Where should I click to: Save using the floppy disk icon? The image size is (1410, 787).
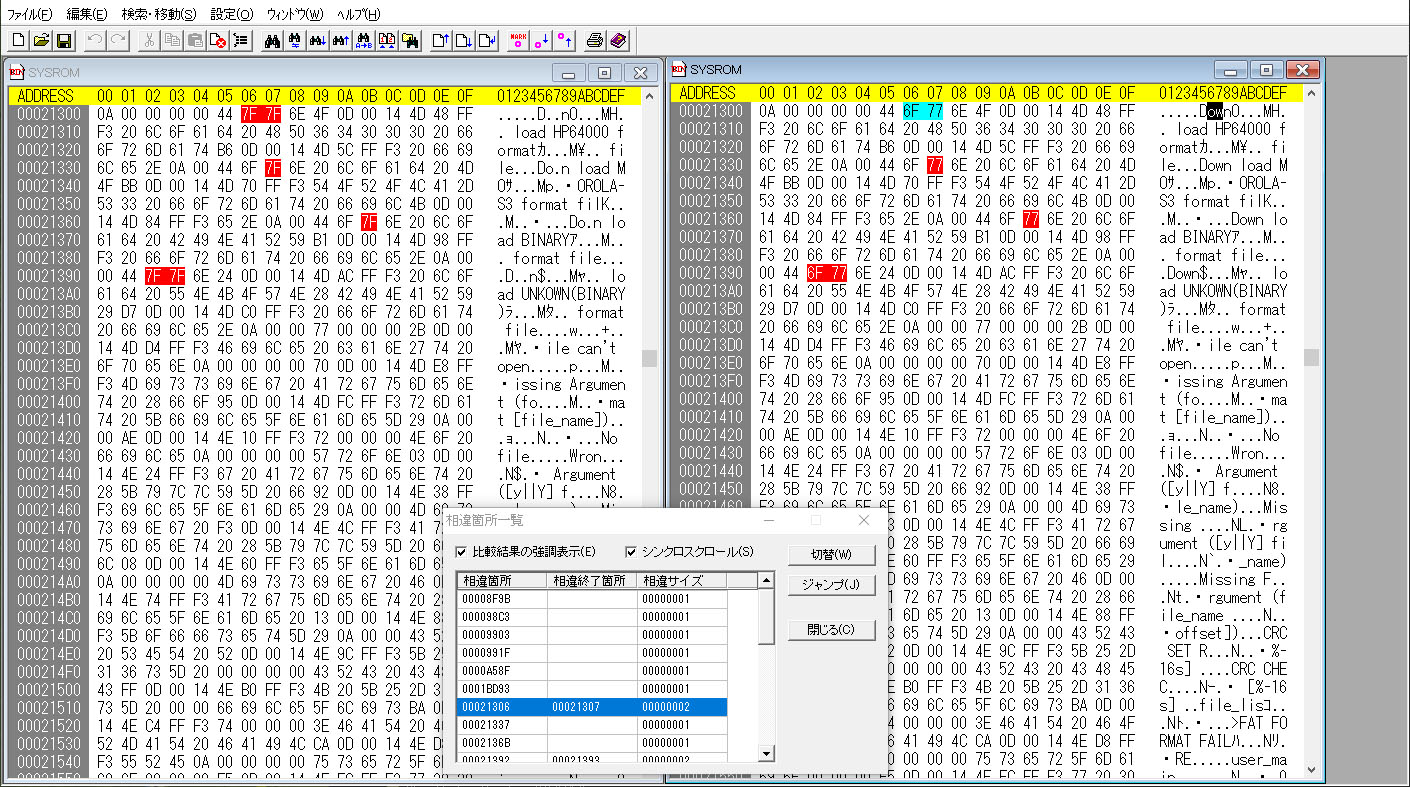point(63,41)
